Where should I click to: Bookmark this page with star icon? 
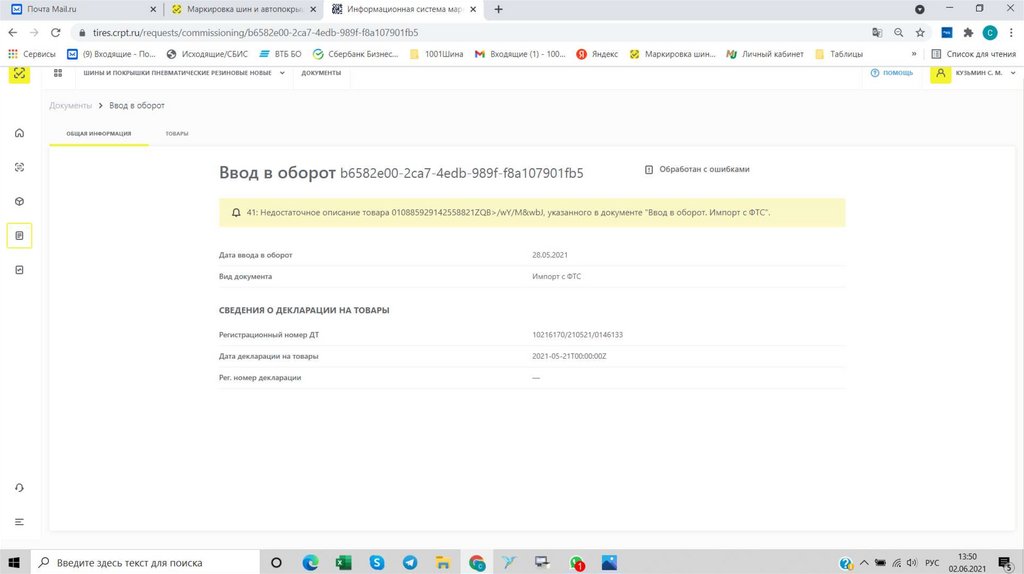pos(920,33)
